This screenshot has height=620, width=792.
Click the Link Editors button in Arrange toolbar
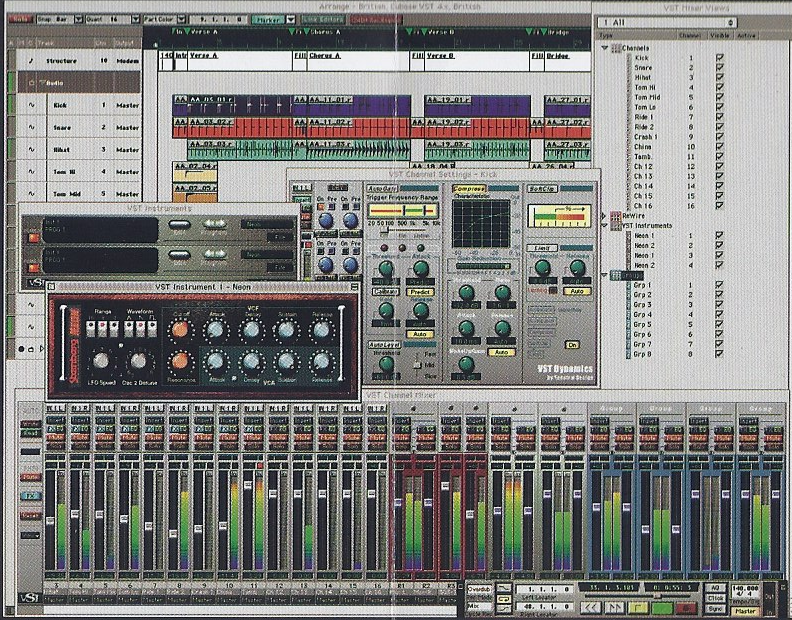323,20
